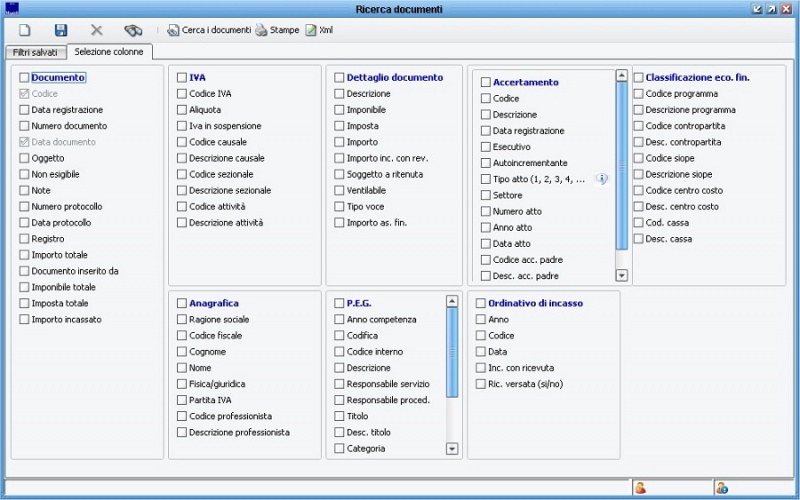
Task: Check the Codice fiscale column
Action: coord(182,336)
